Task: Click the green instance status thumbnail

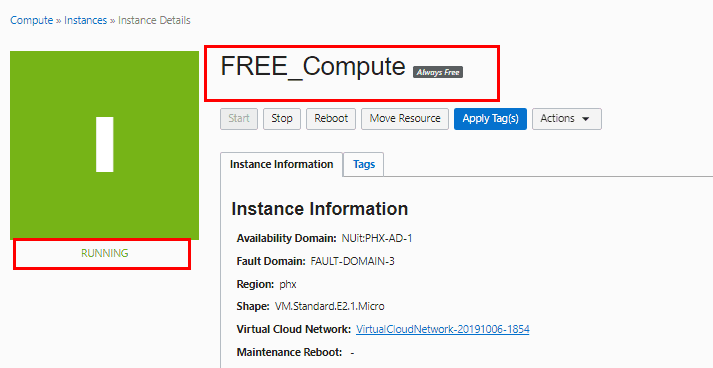Action: pos(105,145)
